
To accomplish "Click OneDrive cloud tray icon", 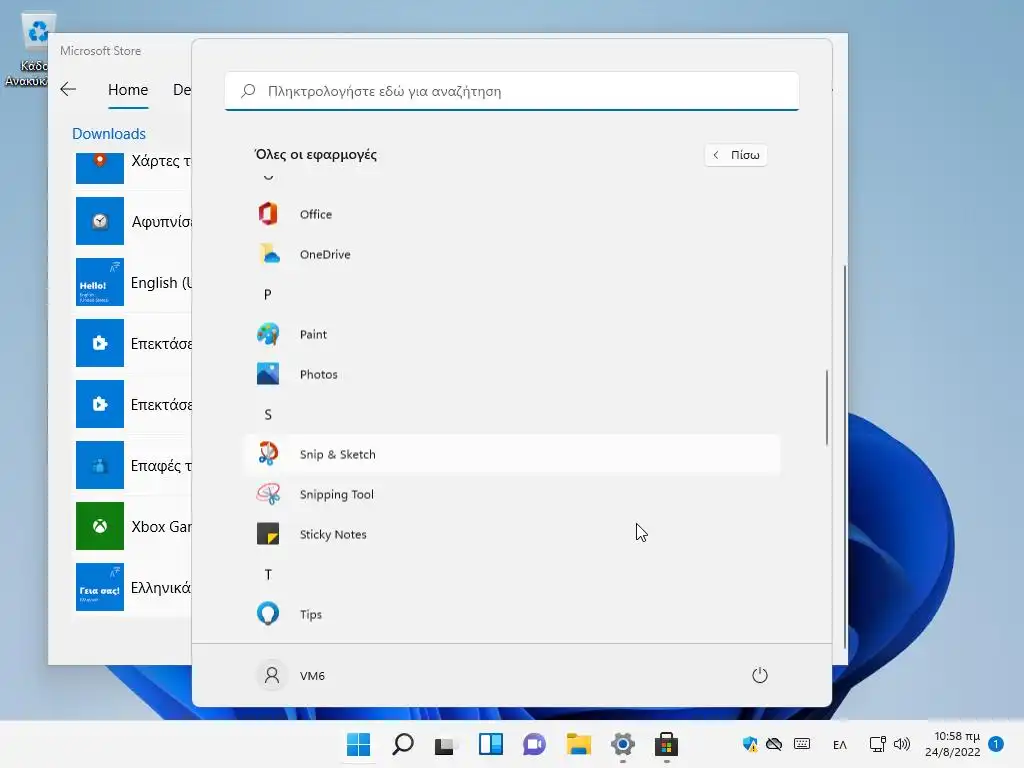I will point(775,744).
